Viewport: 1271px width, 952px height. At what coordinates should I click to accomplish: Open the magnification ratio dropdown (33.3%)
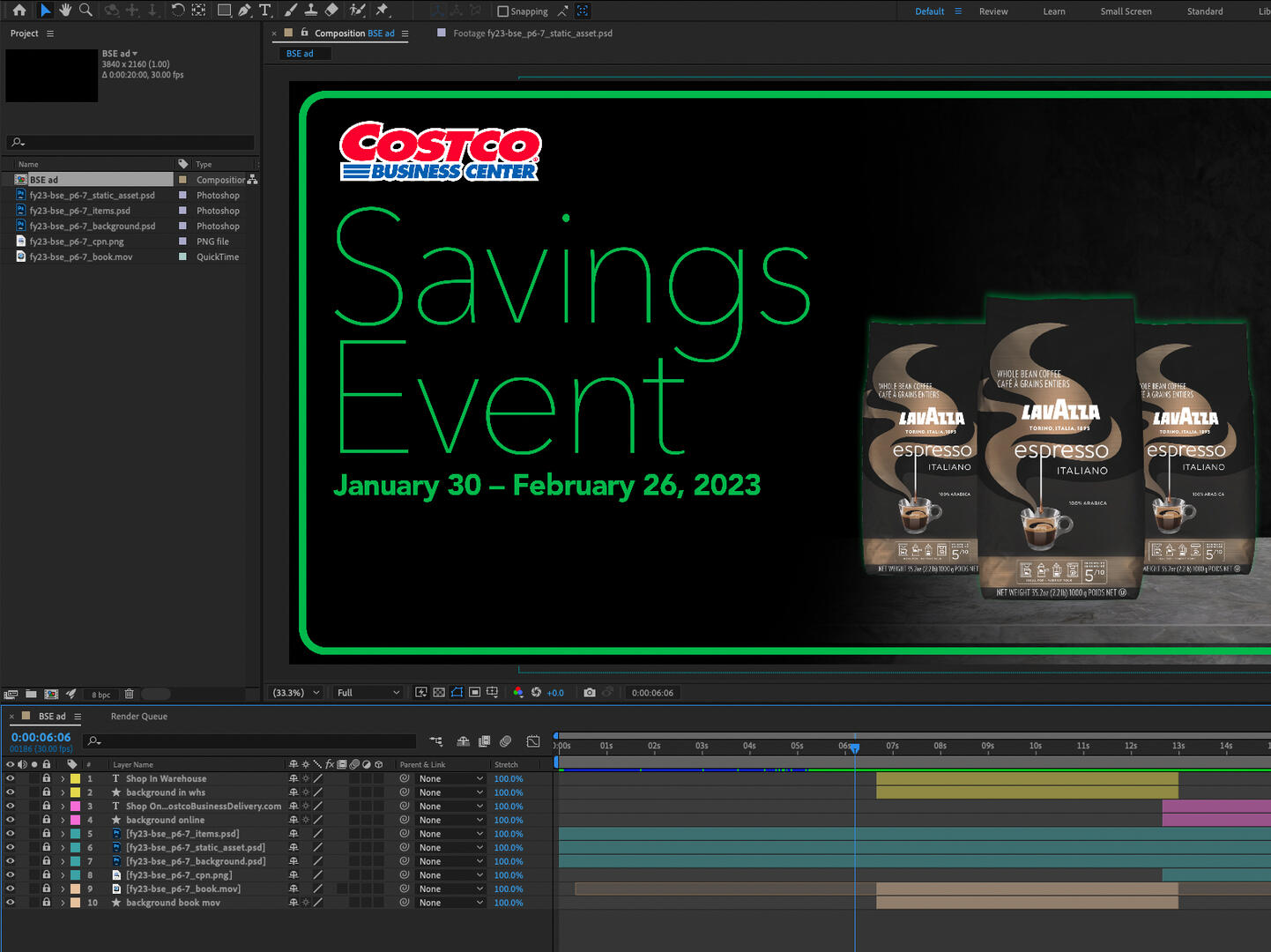pyautogui.click(x=296, y=693)
